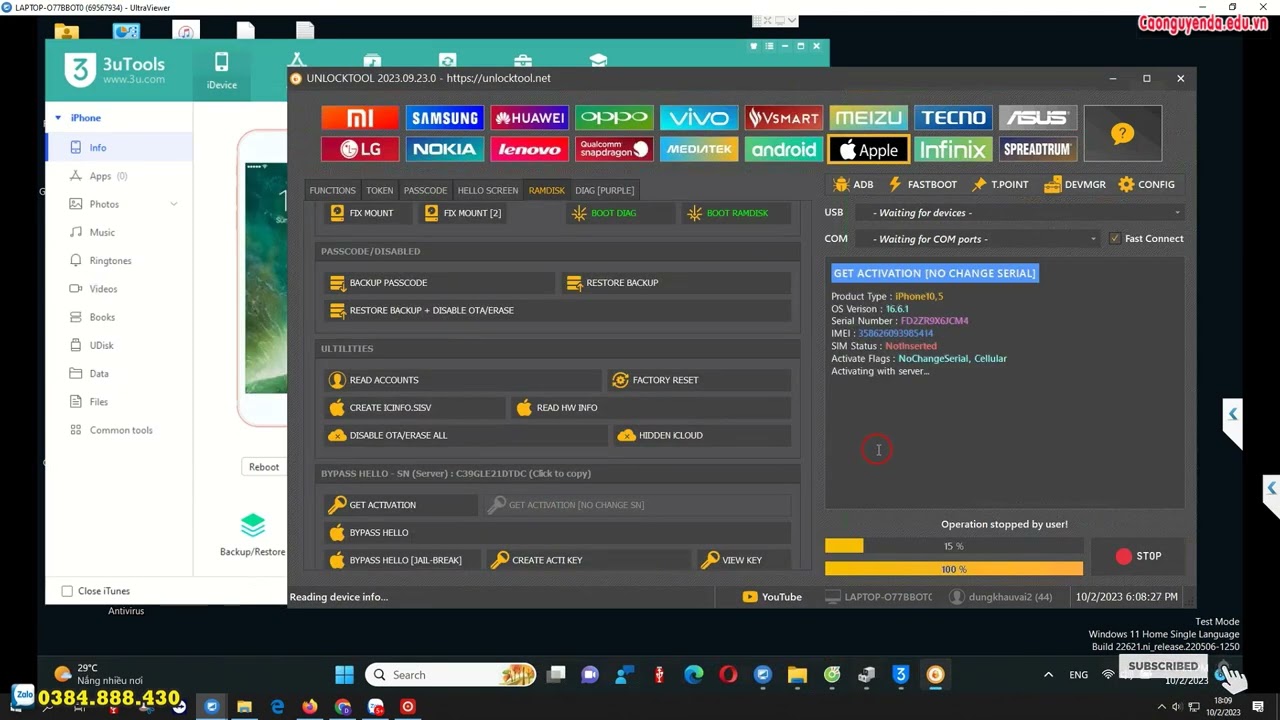Expand the Photos chevron in 3uTools sidebar
1280x720 pixels.
point(174,204)
